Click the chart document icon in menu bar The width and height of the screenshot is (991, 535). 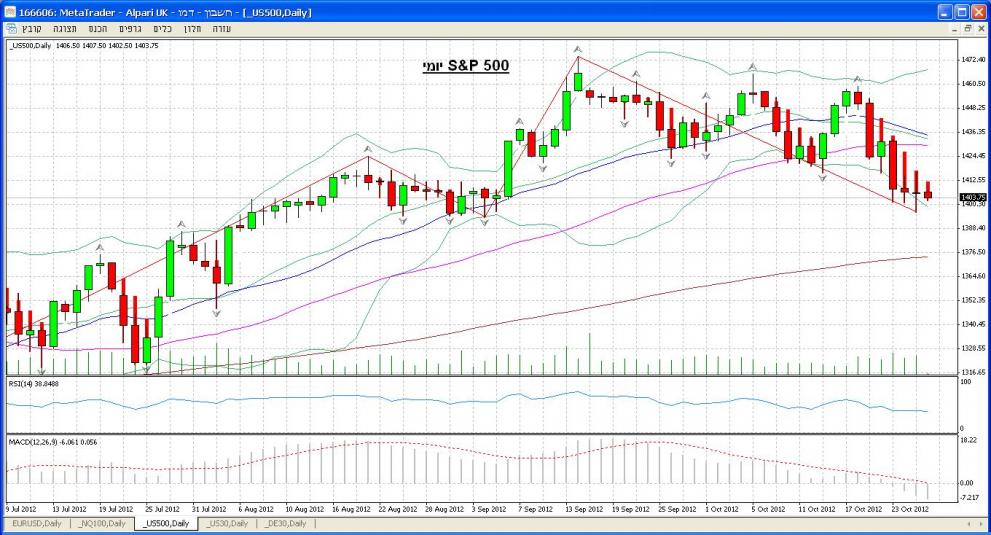tap(10, 29)
